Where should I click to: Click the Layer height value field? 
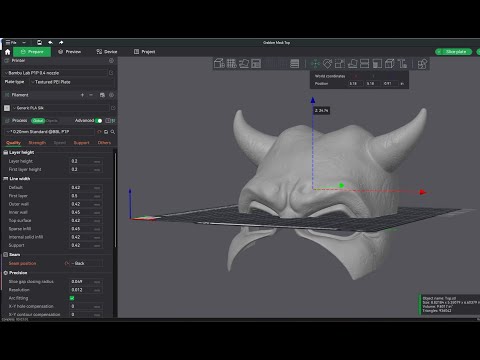click(86, 161)
